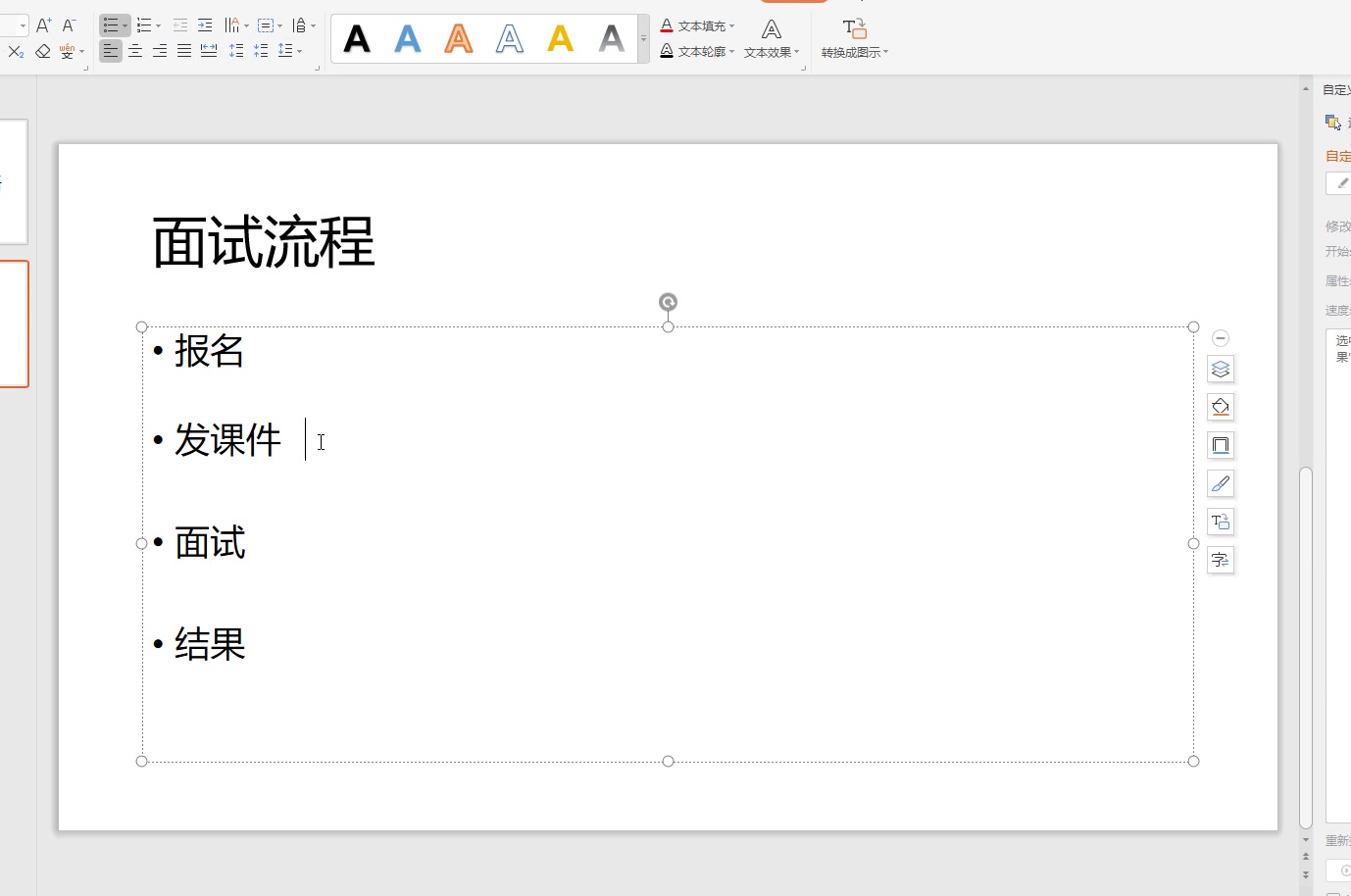Click the selection pane icon in the right panel
Screen dimensions: 1351x896
click(x=1333, y=123)
